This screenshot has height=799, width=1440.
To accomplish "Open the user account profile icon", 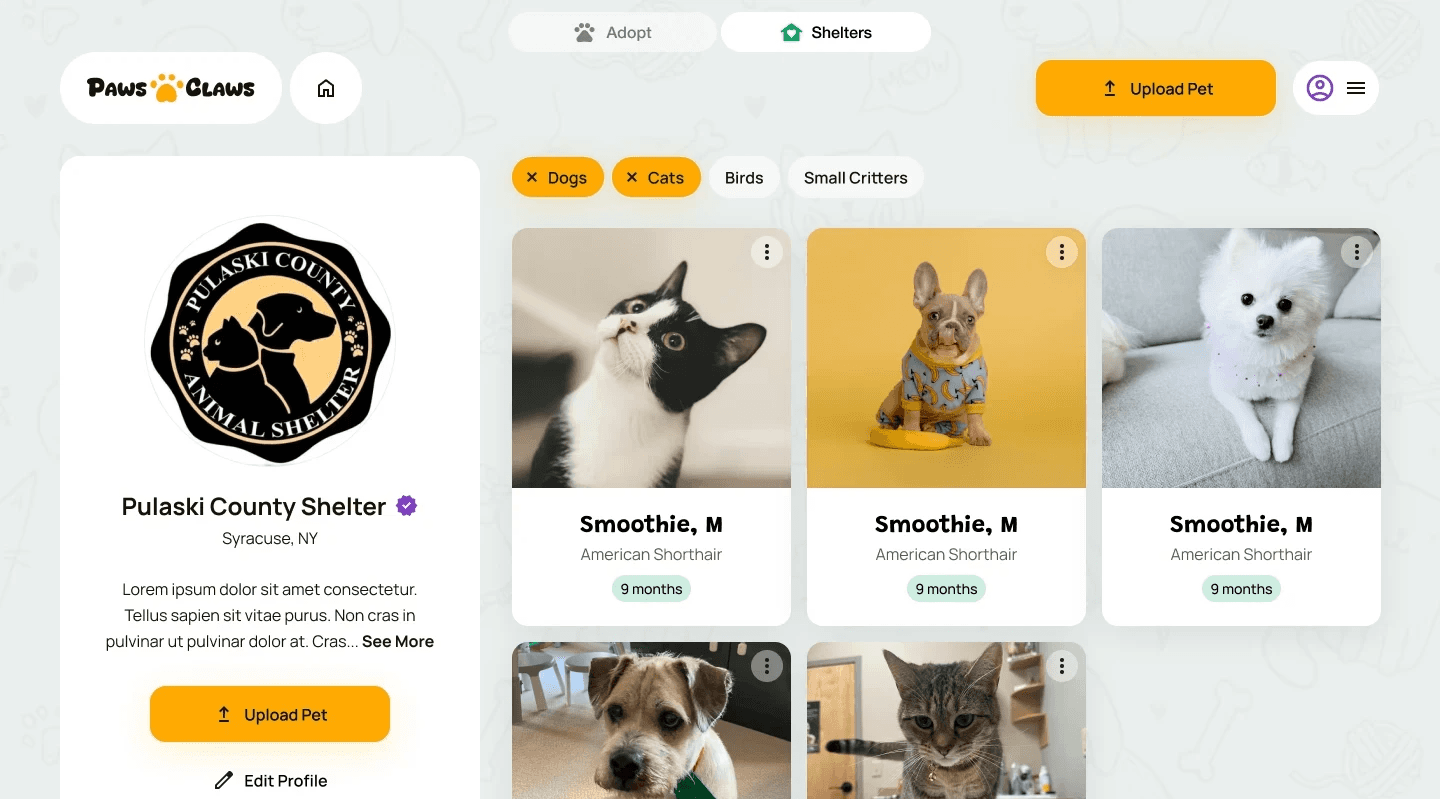I will coord(1320,88).
